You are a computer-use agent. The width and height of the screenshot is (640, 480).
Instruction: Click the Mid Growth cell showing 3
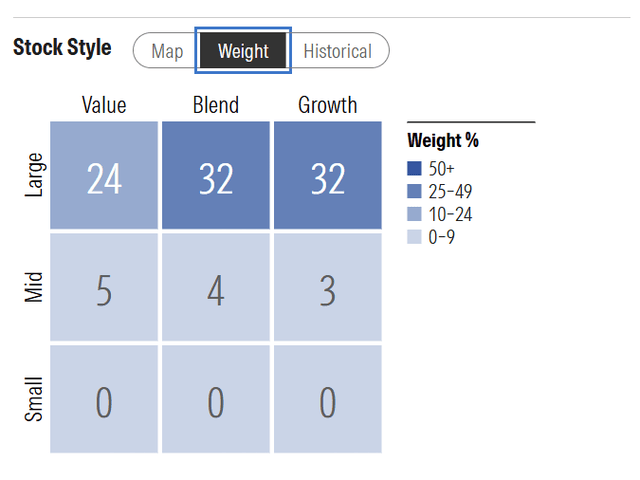point(327,288)
